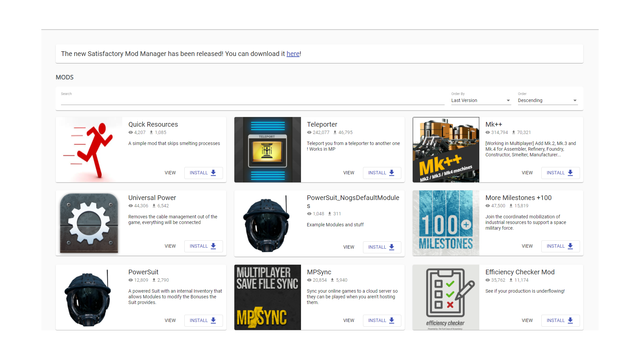Open the PowerSuit helmet thumbnail
The height and width of the screenshot is (360, 640).
click(89, 298)
